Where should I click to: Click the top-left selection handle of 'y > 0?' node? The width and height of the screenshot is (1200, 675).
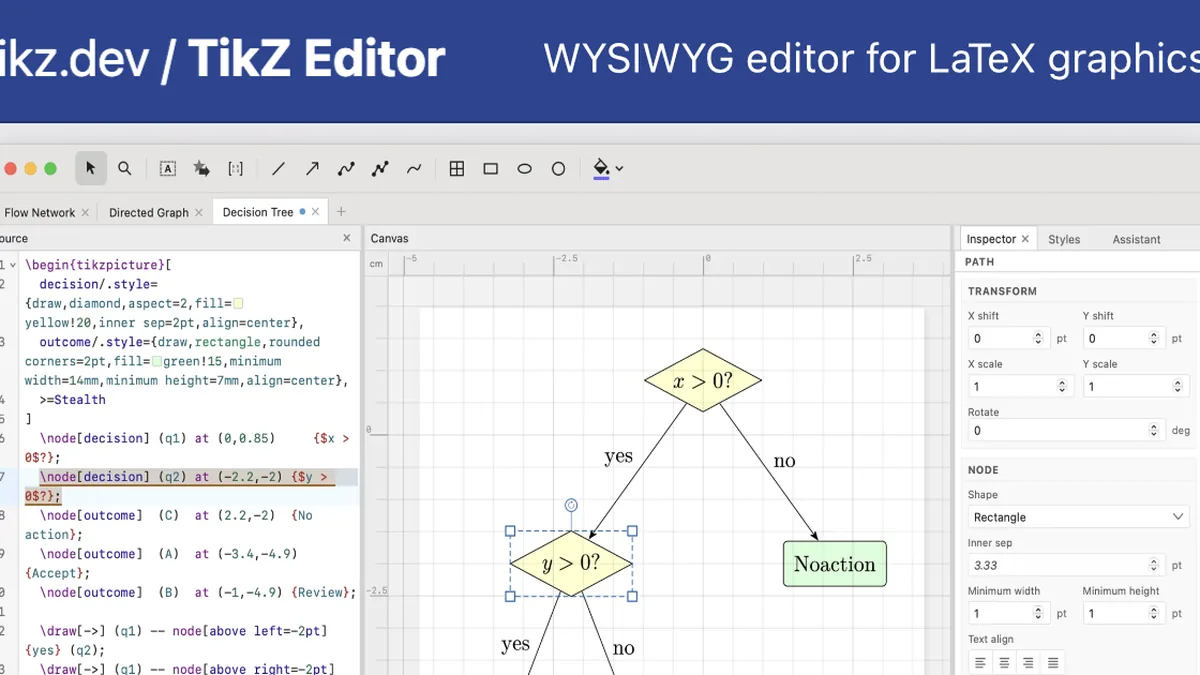[x=510, y=531]
